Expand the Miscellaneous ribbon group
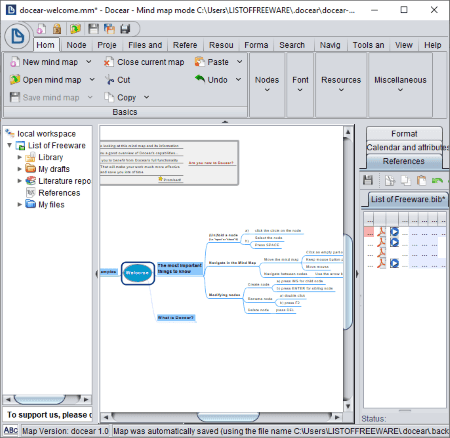This screenshot has width=450, height=438. tap(400, 84)
